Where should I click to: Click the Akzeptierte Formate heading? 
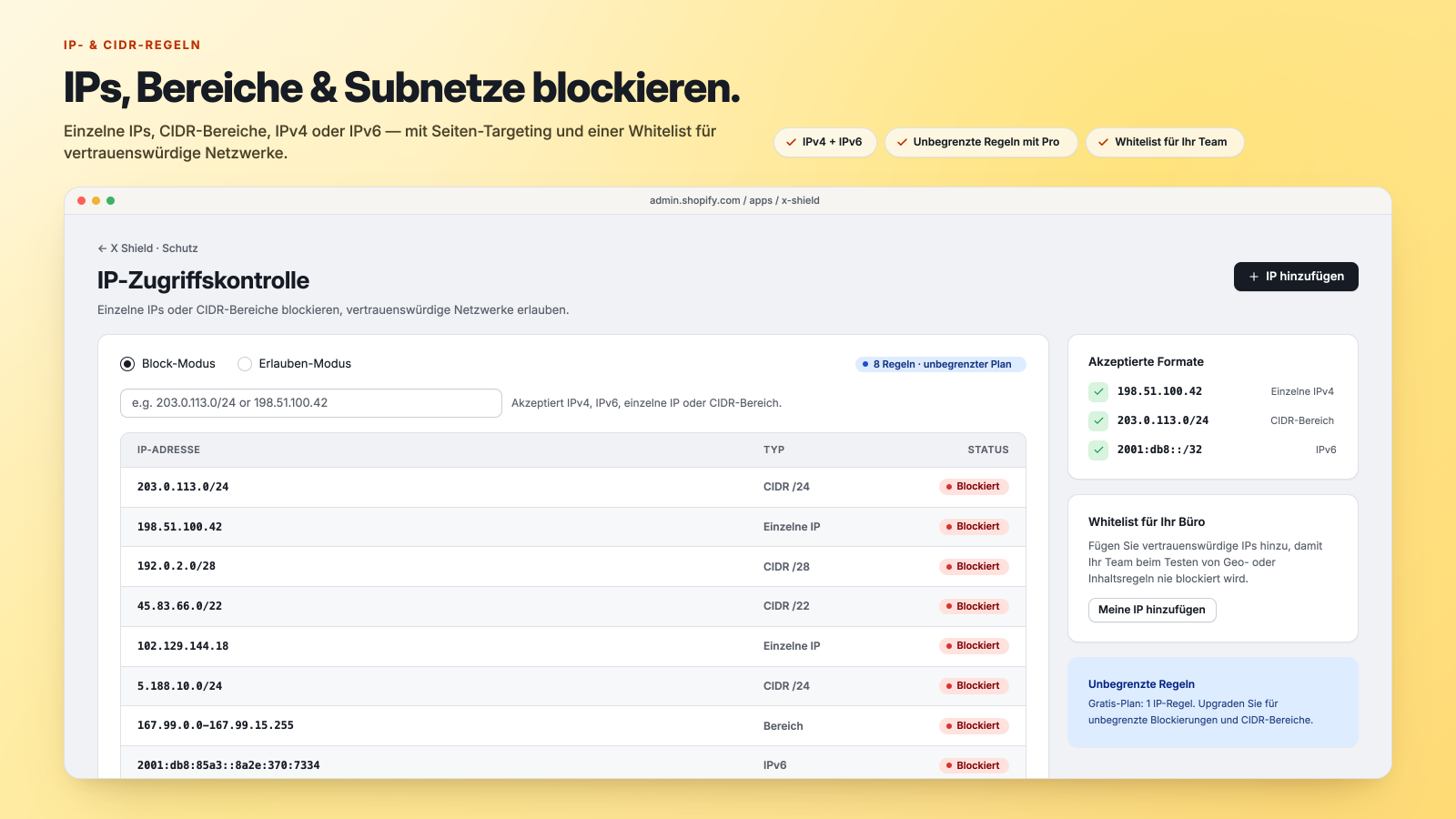click(1146, 362)
